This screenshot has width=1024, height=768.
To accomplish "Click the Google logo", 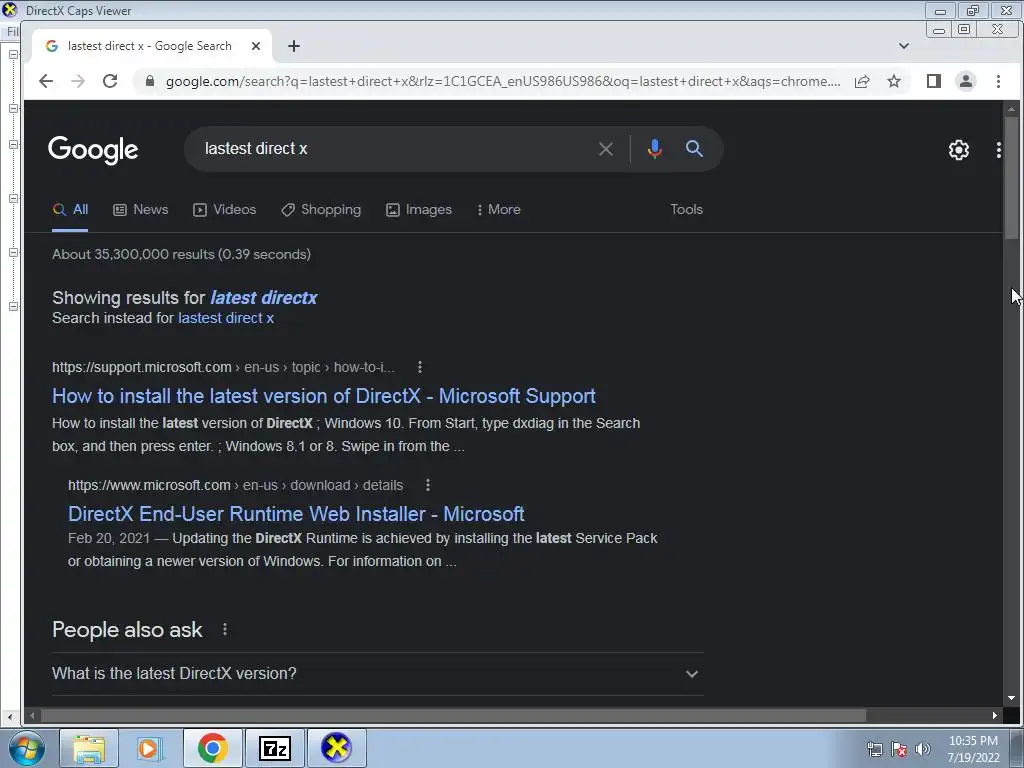I will (x=93, y=150).
